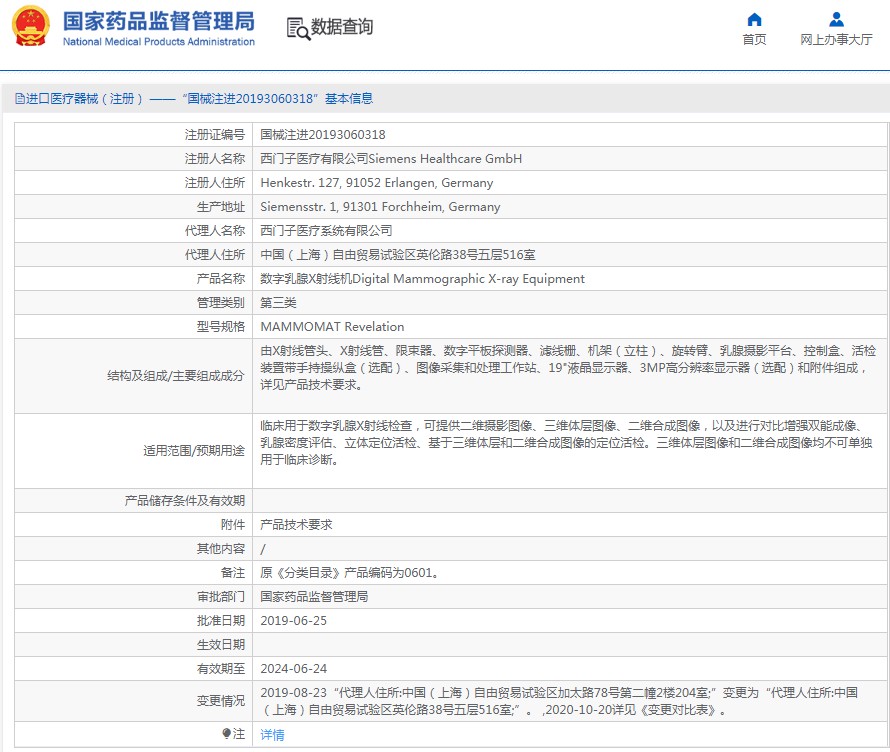This screenshot has width=890, height=752.
Task: Select the intended-use paragraph starting 临床用于数字乳腺
Action: pyautogui.click(x=566, y=443)
